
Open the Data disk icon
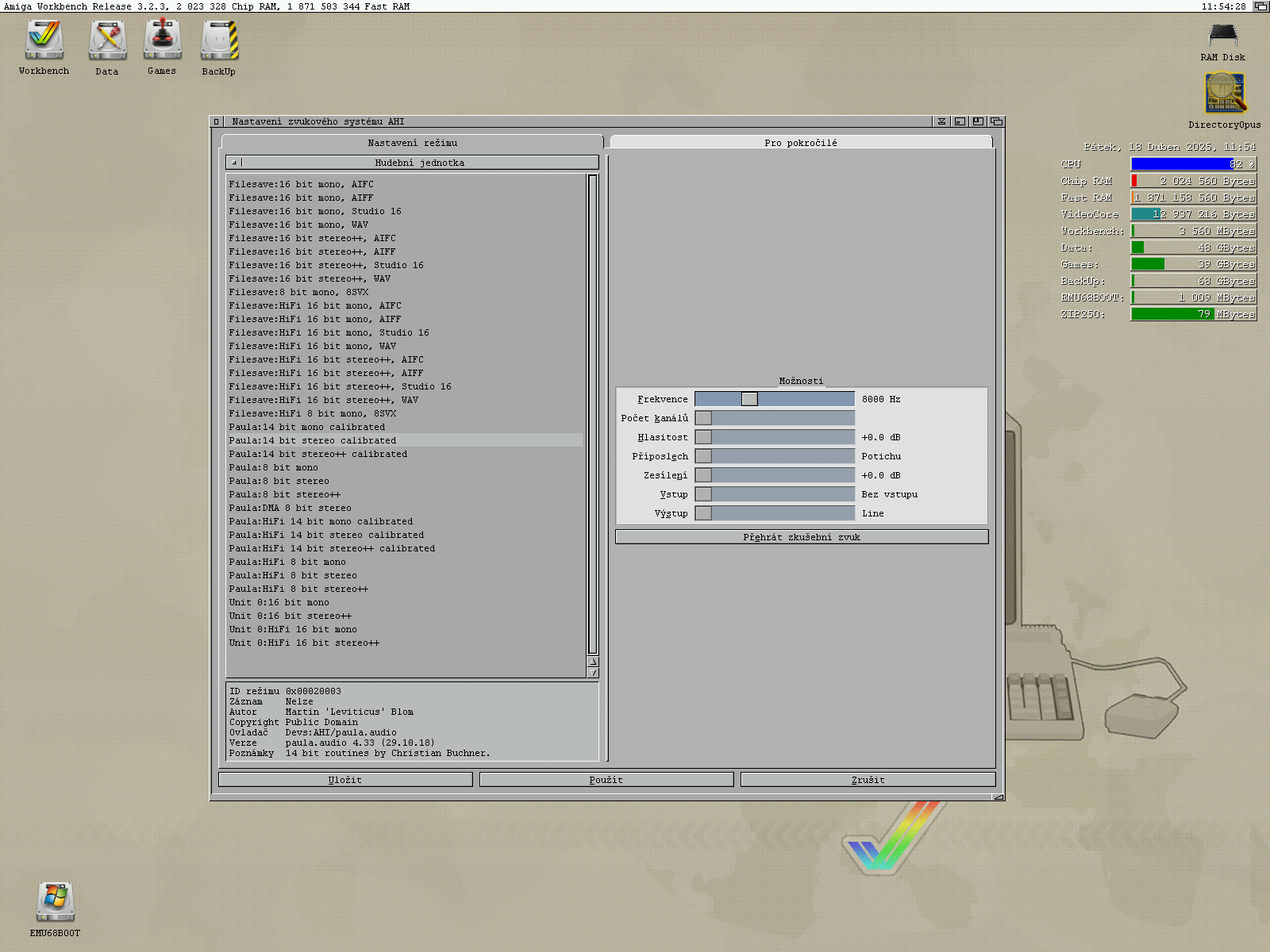click(107, 41)
